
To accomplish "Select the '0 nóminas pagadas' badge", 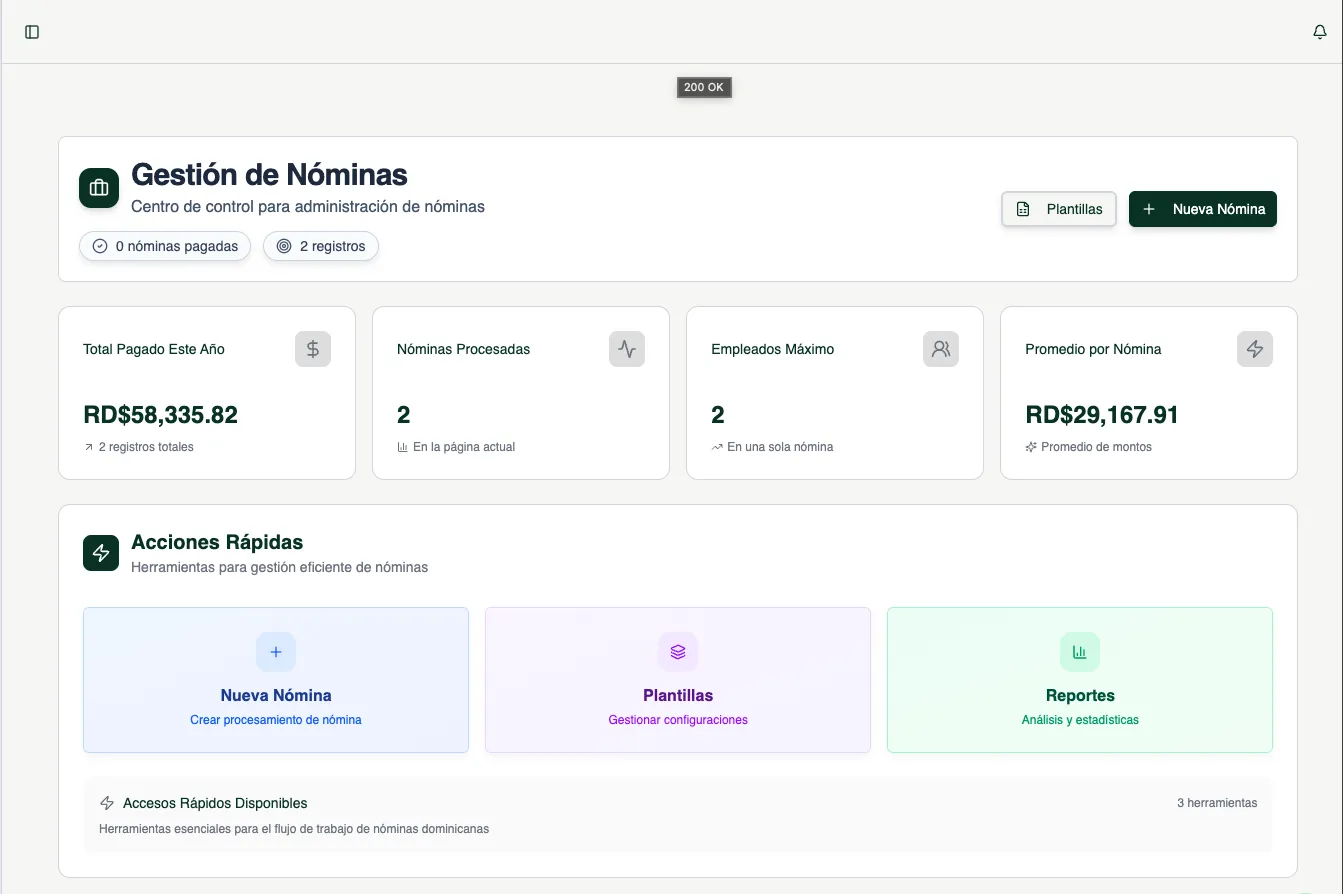I will (x=165, y=246).
